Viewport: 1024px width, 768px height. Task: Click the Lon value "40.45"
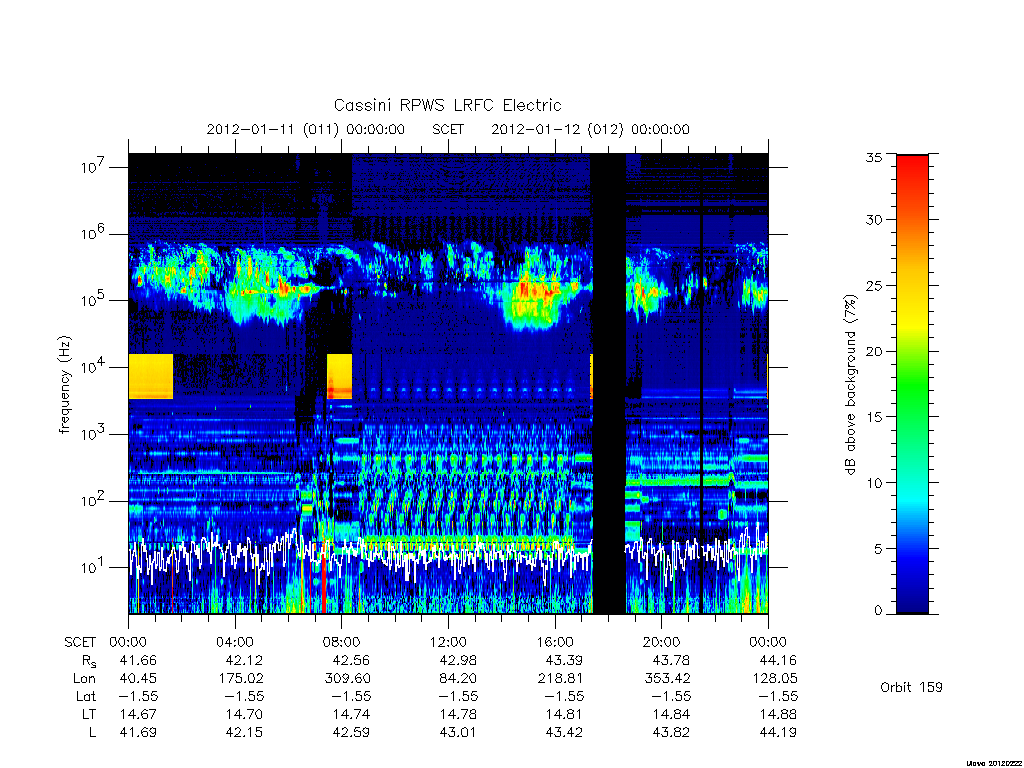[138, 679]
